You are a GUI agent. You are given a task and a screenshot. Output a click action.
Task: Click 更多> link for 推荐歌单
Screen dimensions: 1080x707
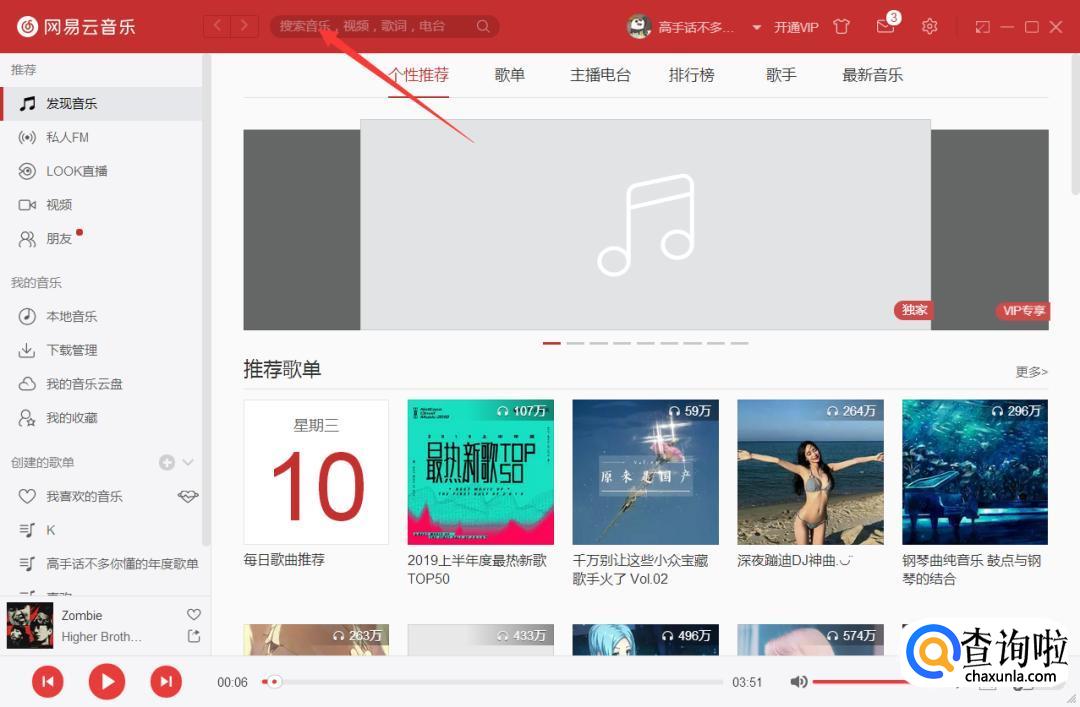point(1031,372)
